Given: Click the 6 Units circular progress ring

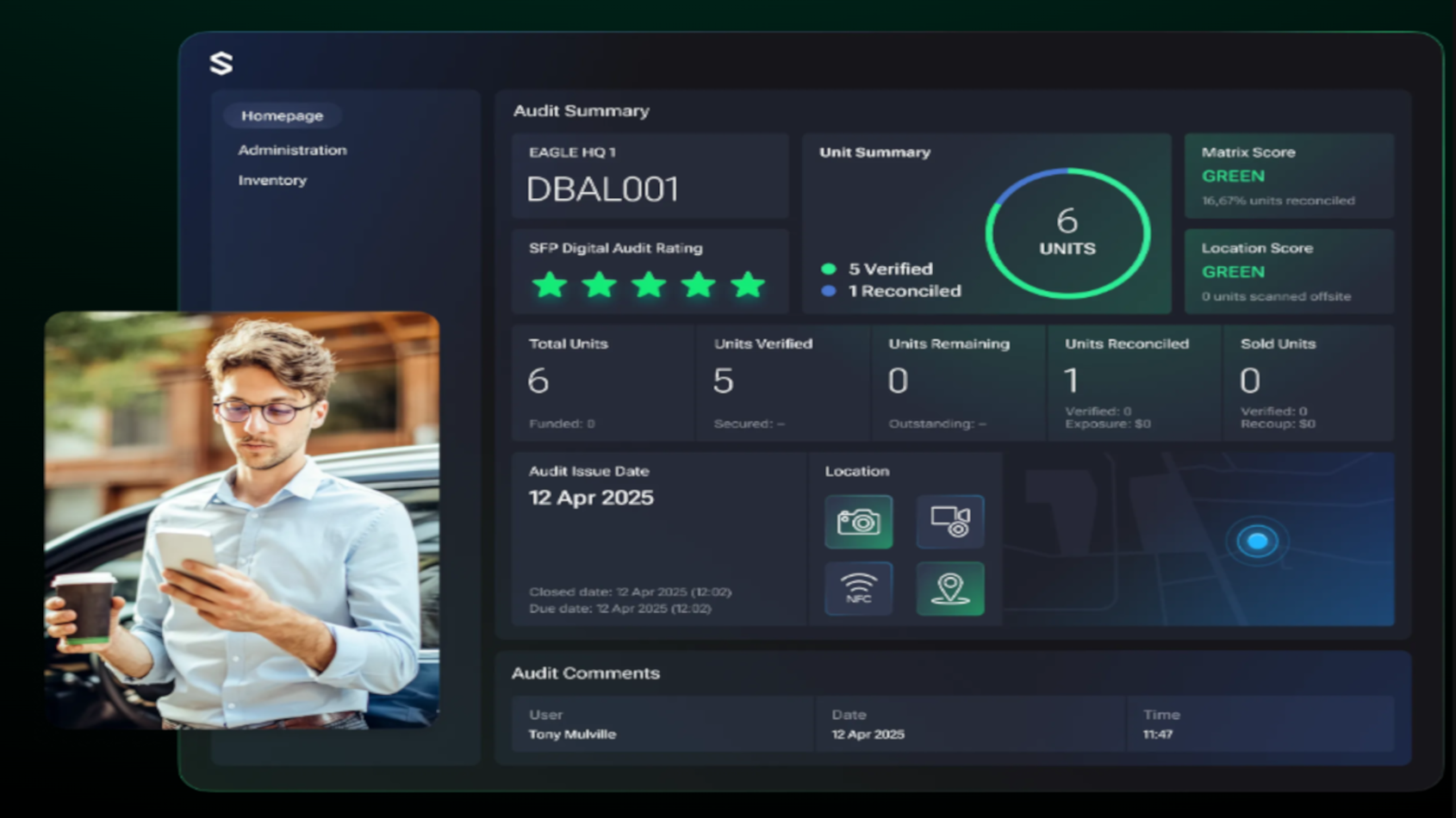Looking at the screenshot, I should pos(1067,233).
